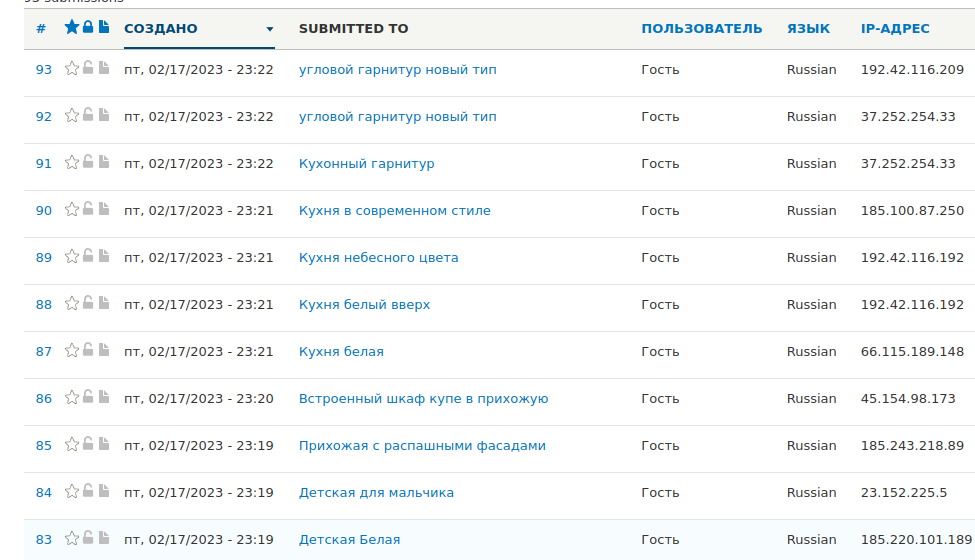The width and height of the screenshot is (975, 560).
Task: Sort table by Пользователь column
Action: tap(701, 29)
